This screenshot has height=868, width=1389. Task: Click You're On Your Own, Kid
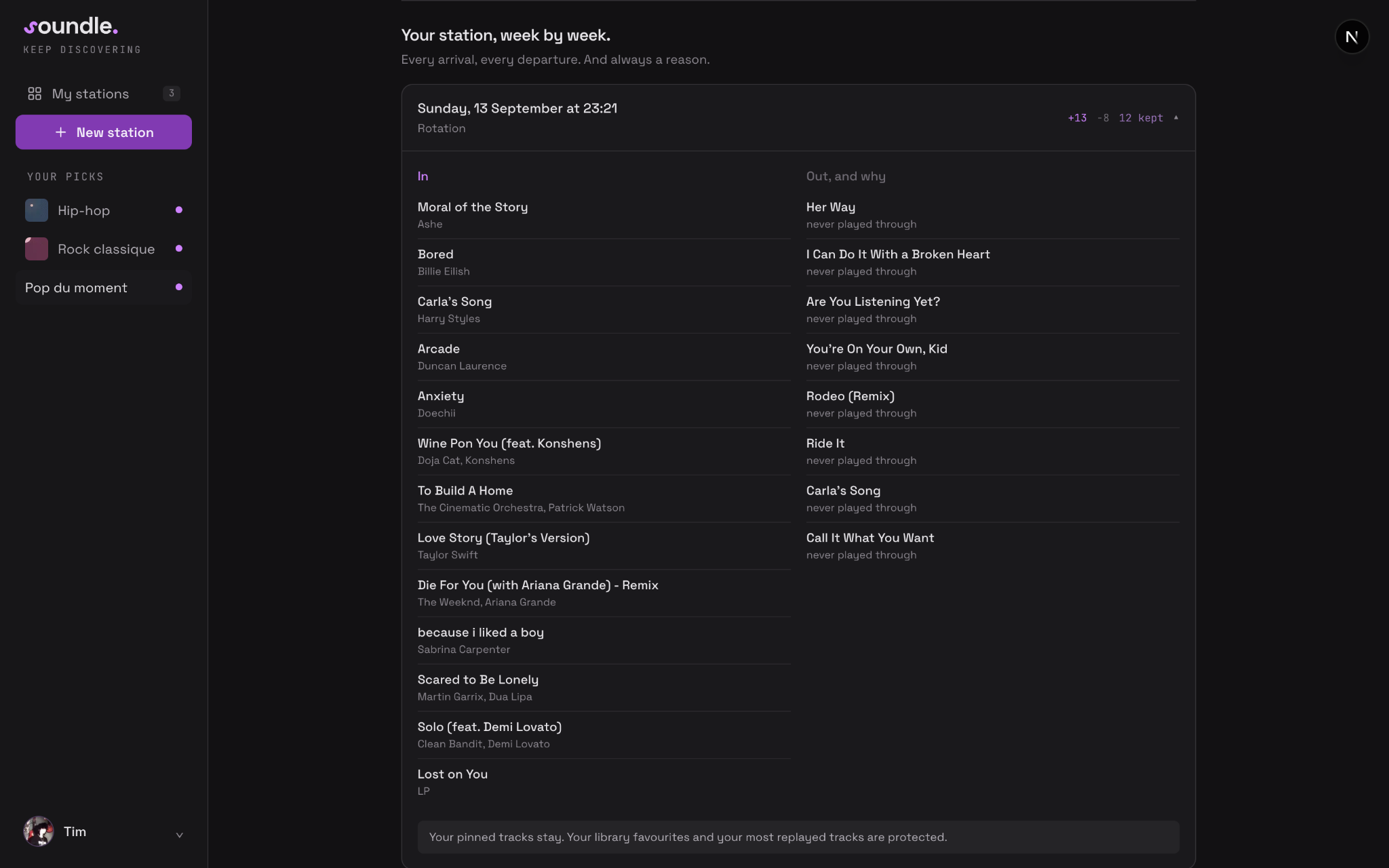point(877,349)
